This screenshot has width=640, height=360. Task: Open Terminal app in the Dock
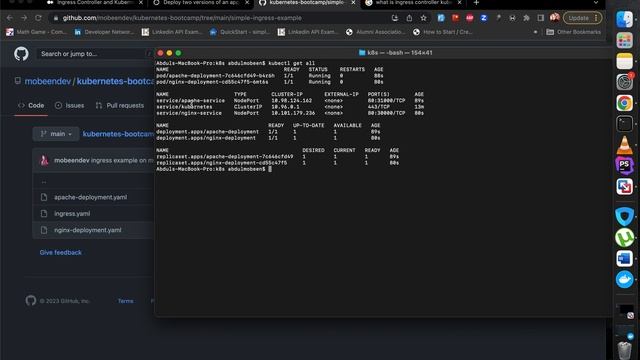click(x=624, y=124)
